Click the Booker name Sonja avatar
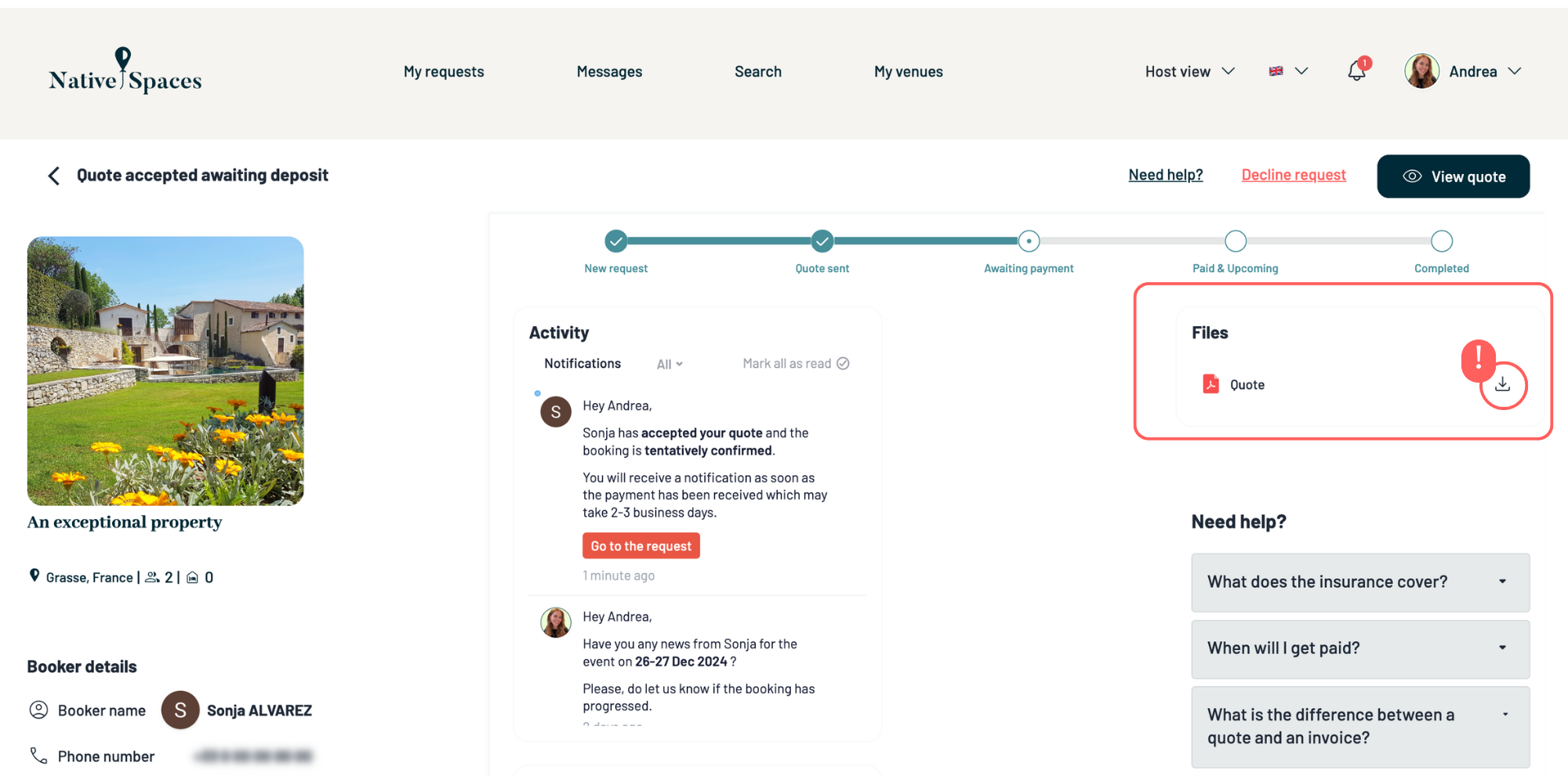The image size is (1568, 784). pos(180,710)
